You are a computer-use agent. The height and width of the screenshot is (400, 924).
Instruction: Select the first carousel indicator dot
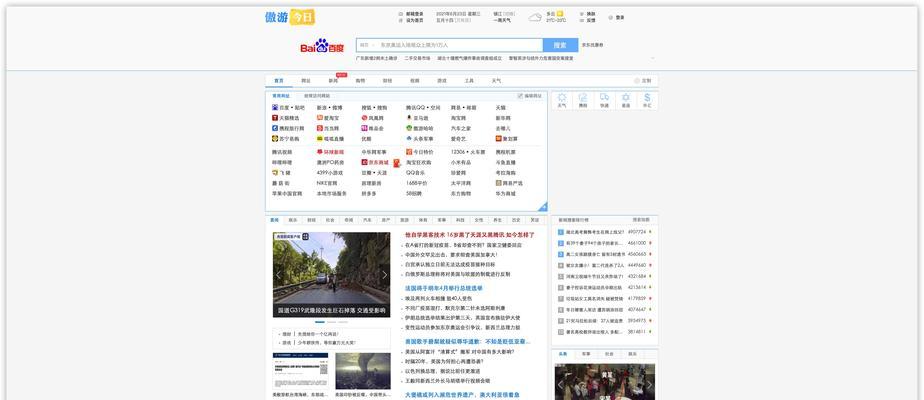(x=320, y=322)
